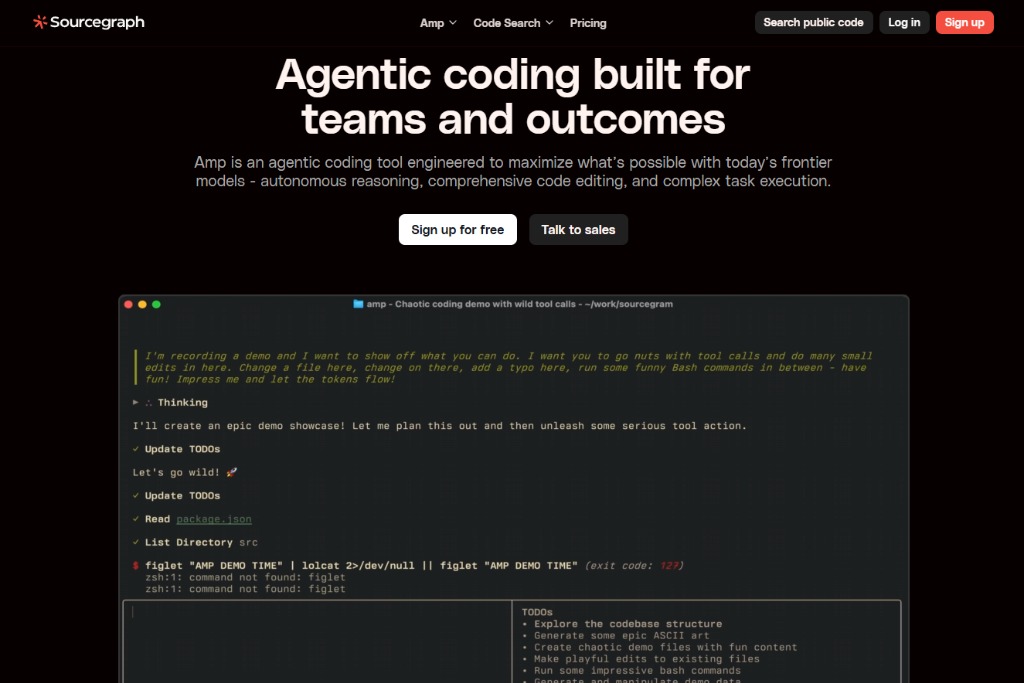1024x683 pixels.
Task: Click the Sourcegraph logo icon
Action: (39, 22)
